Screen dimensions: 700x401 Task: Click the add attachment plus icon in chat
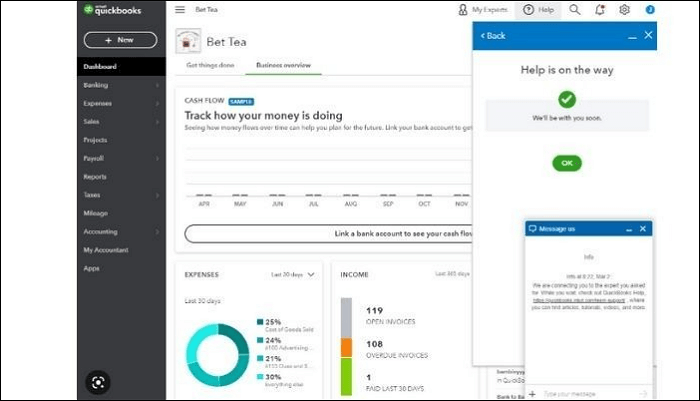tap(532, 394)
